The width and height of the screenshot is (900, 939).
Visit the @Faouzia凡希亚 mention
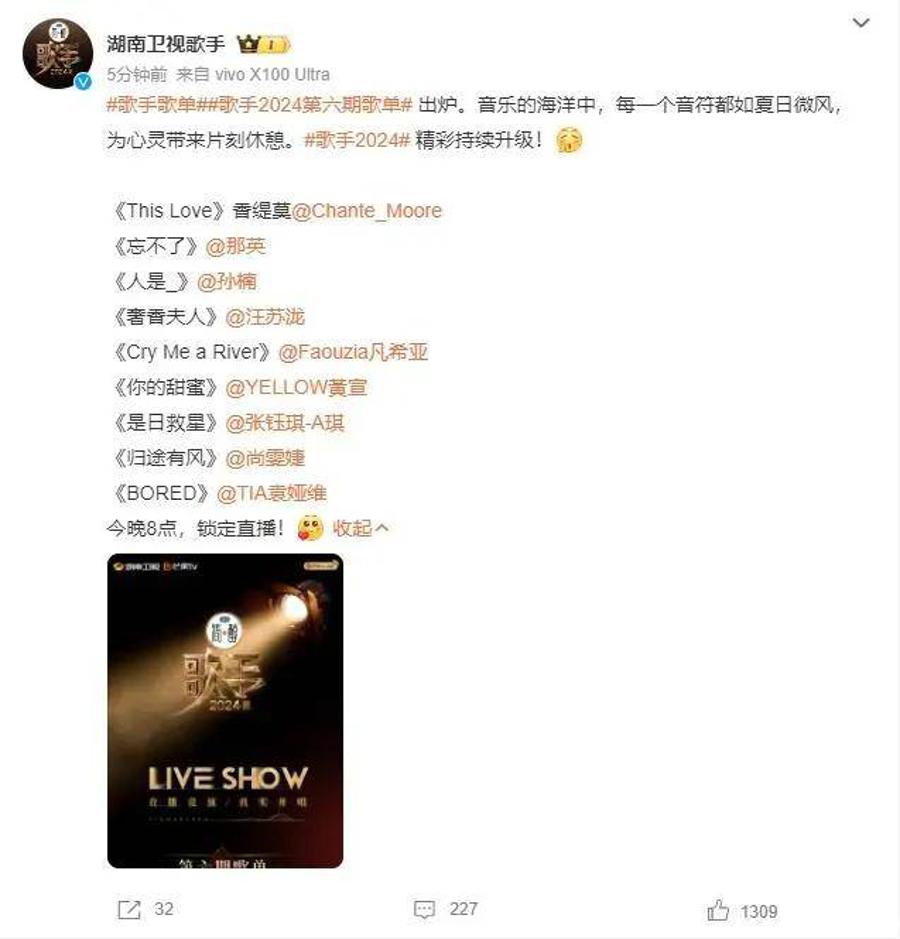(353, 352)
